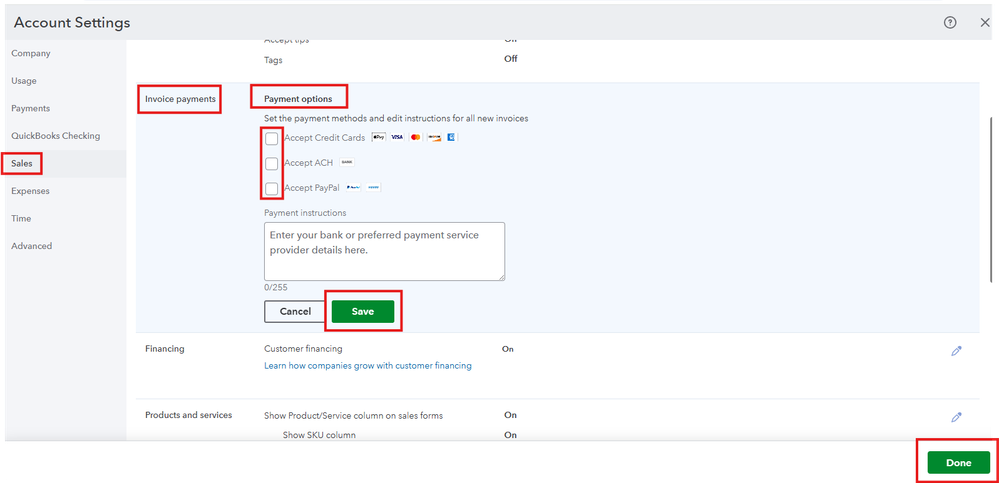The height and width of the screenshot is (483, 999).
Task: Click the Apple Pay card icon
Action: coord(378,137)
